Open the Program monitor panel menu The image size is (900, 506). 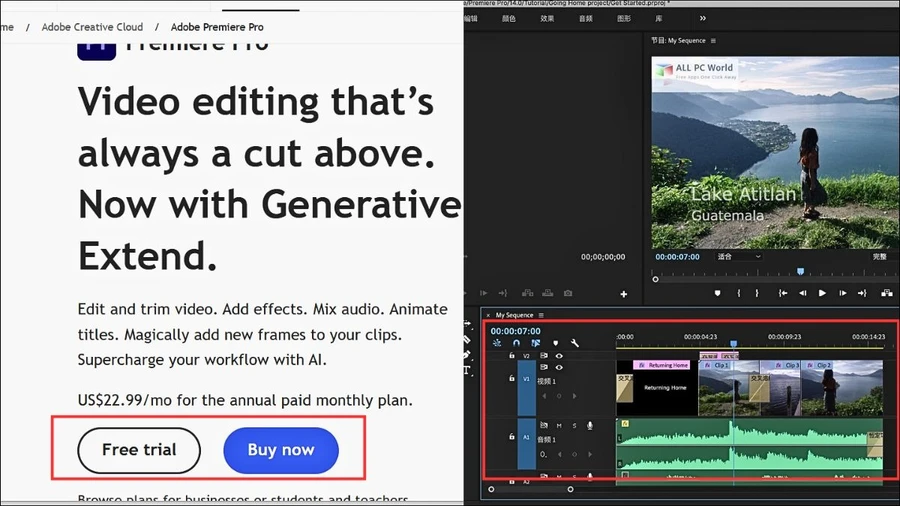[713, 41]
